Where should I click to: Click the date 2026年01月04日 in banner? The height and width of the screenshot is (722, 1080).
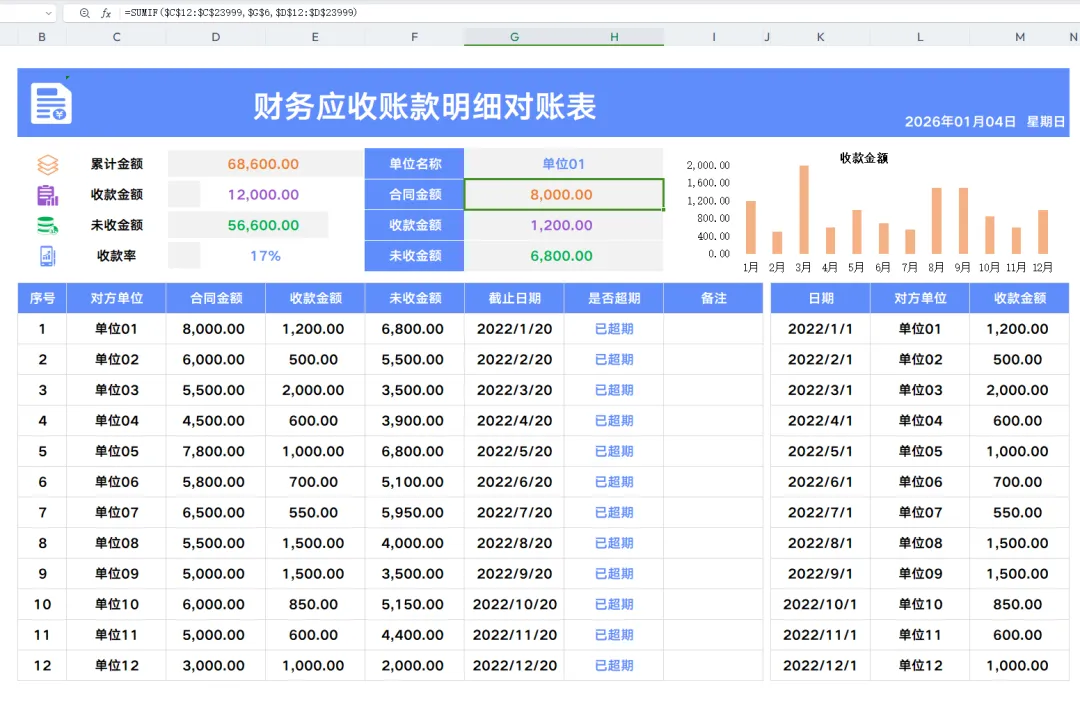tap(959, 122)
